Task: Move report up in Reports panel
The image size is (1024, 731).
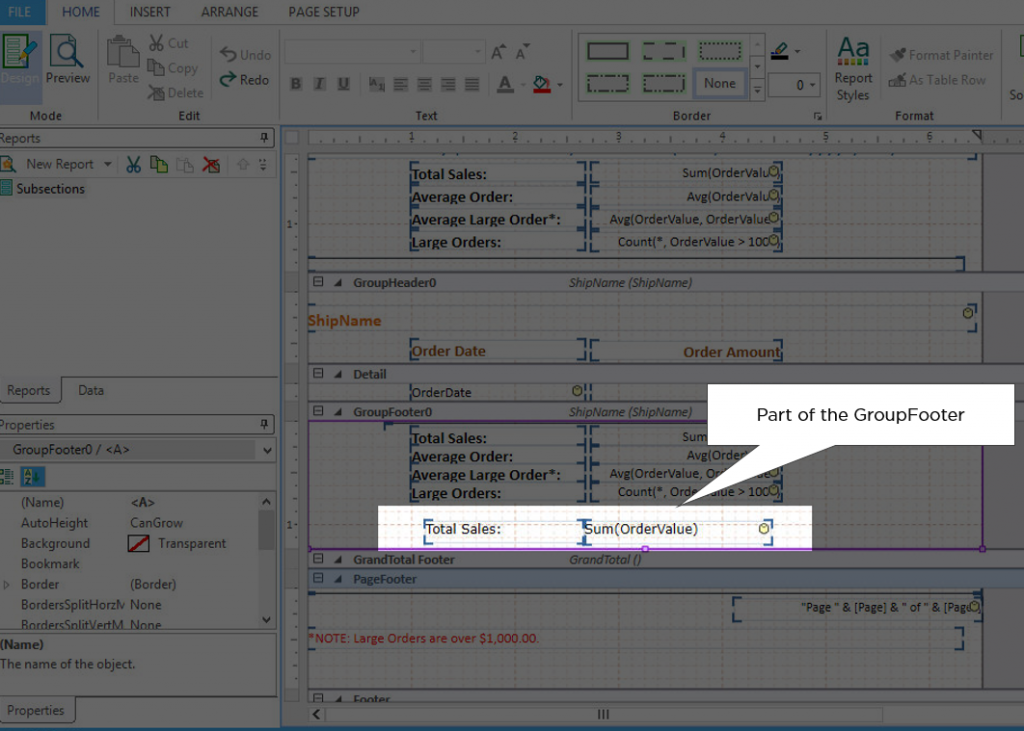Action: pyautogui.click(x=243, y=165)
